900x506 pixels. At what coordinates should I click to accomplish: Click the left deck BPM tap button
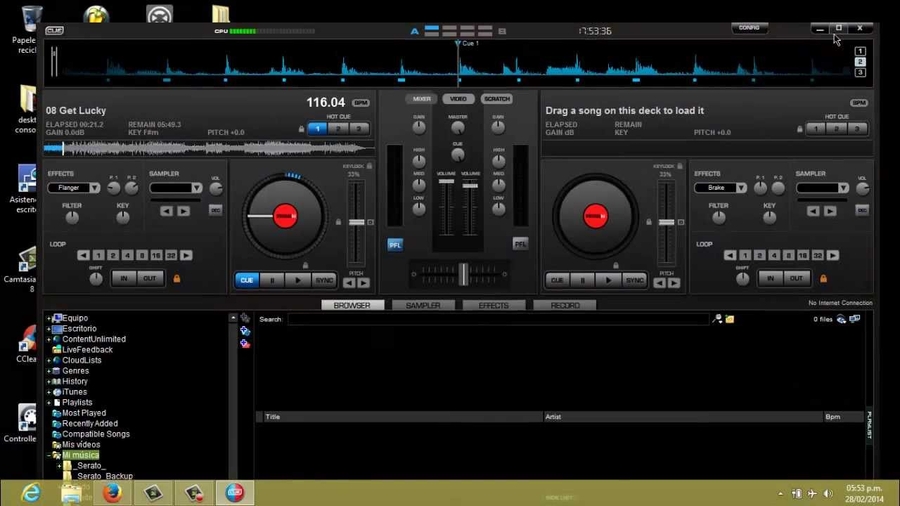tap(361, 103)
